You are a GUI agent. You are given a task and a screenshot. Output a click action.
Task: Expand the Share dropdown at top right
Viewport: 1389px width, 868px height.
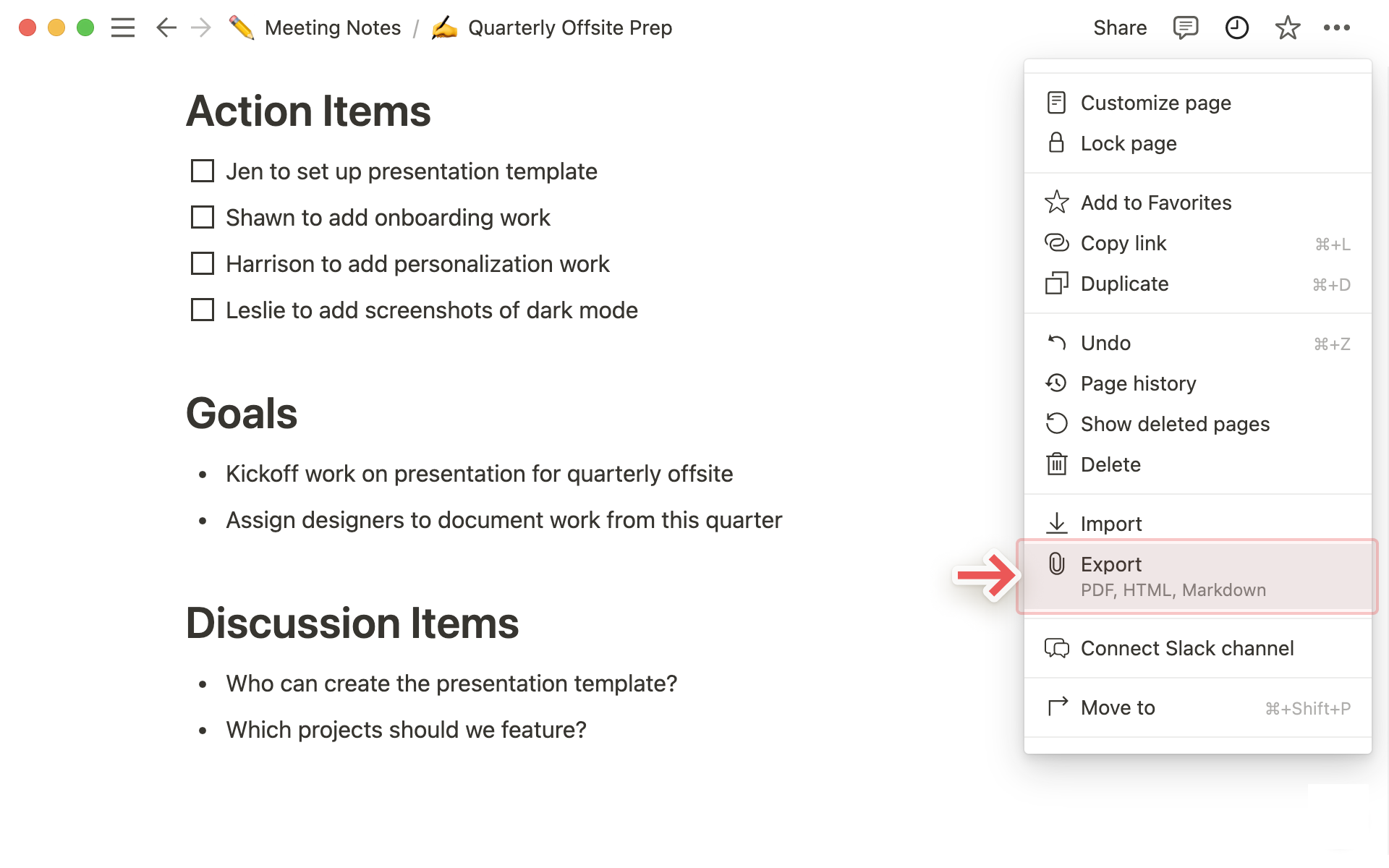pos(1120,27)
